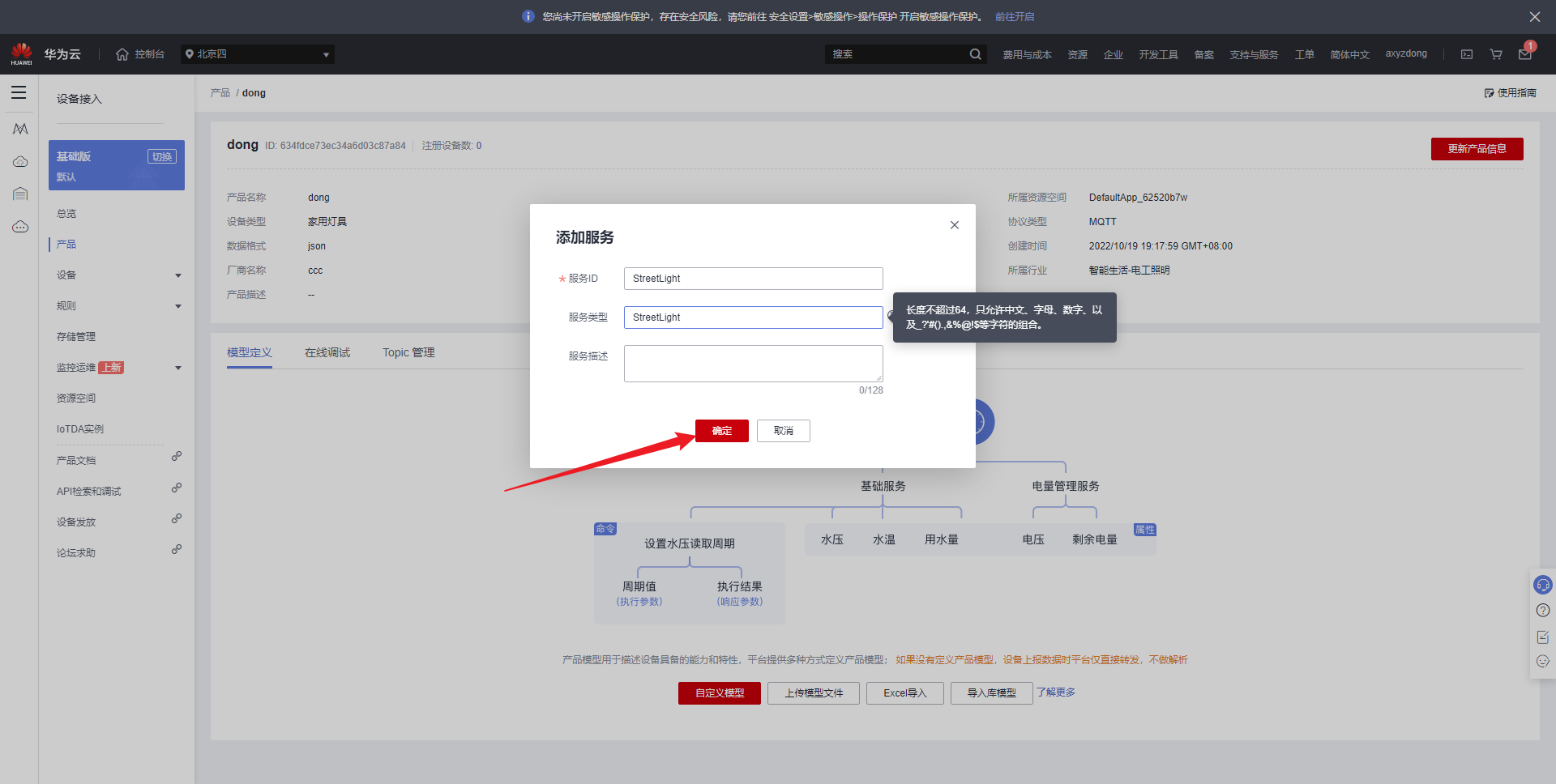Open the 企业 header menu
1556x784 pixels.
[1113, 54]
